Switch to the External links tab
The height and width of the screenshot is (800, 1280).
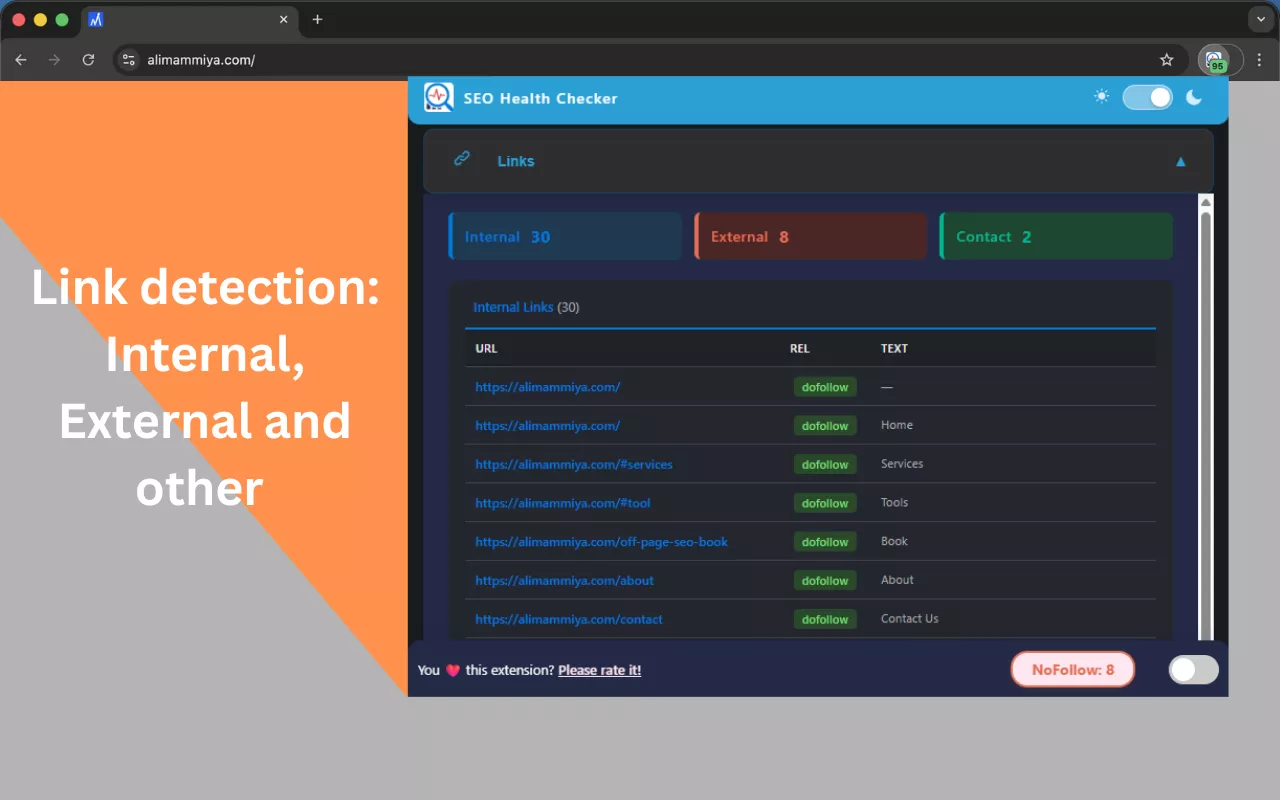coord(810,236)
